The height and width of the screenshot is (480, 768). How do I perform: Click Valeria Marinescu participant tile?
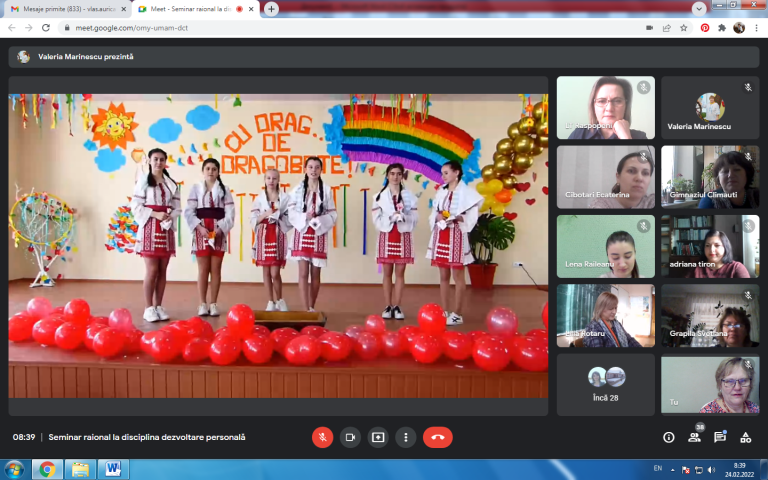(x=710, y=108)
